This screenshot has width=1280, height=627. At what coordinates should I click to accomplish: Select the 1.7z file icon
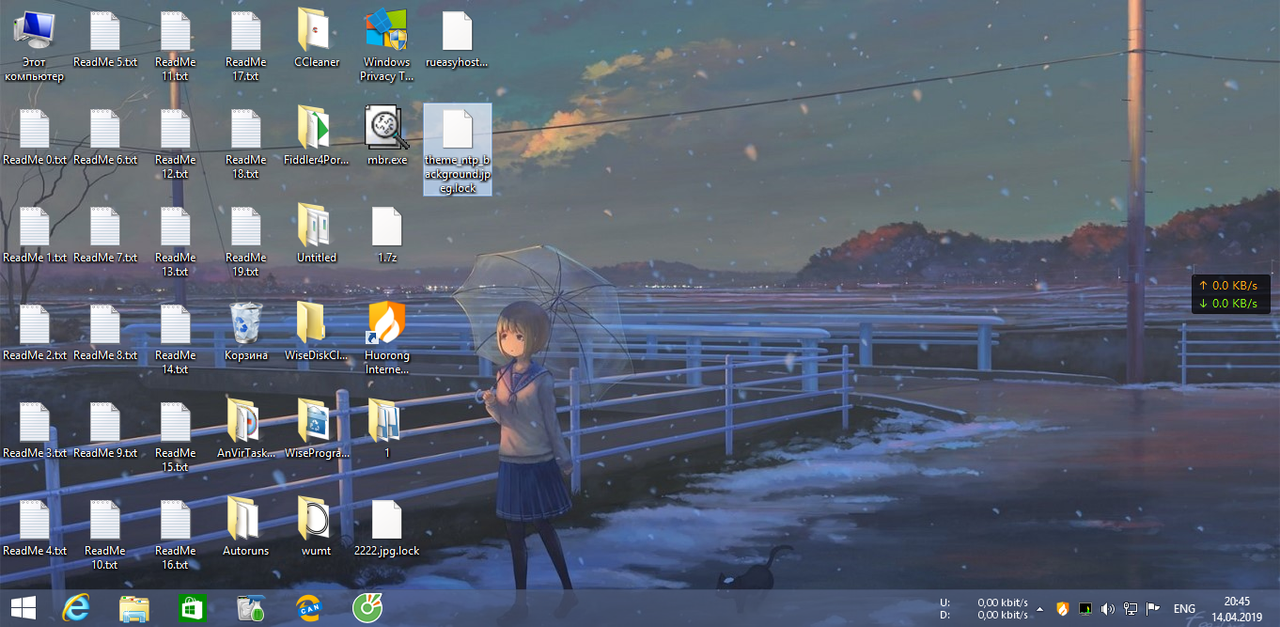[387, 235]
